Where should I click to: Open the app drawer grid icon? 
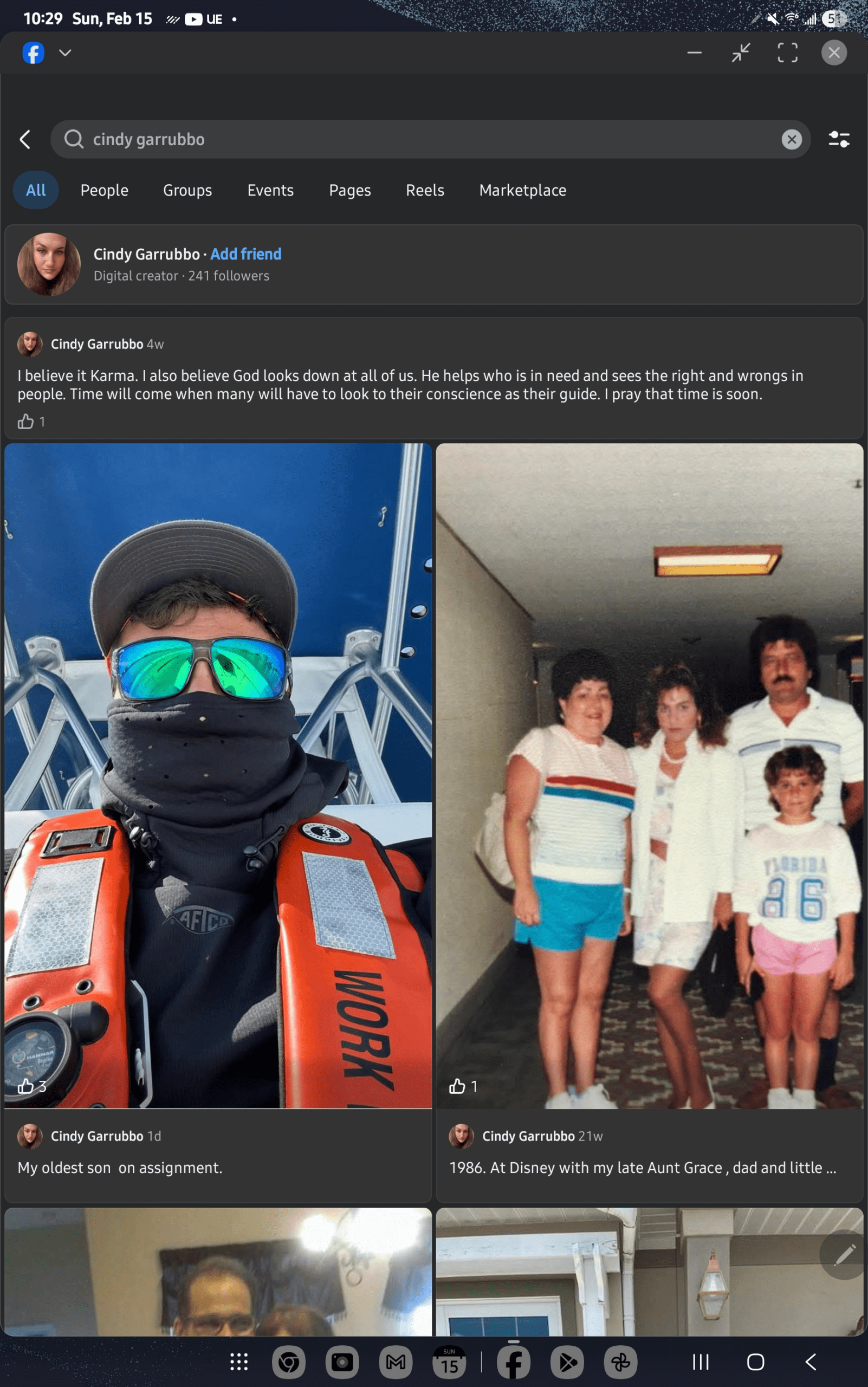(x=239, y=1362)
